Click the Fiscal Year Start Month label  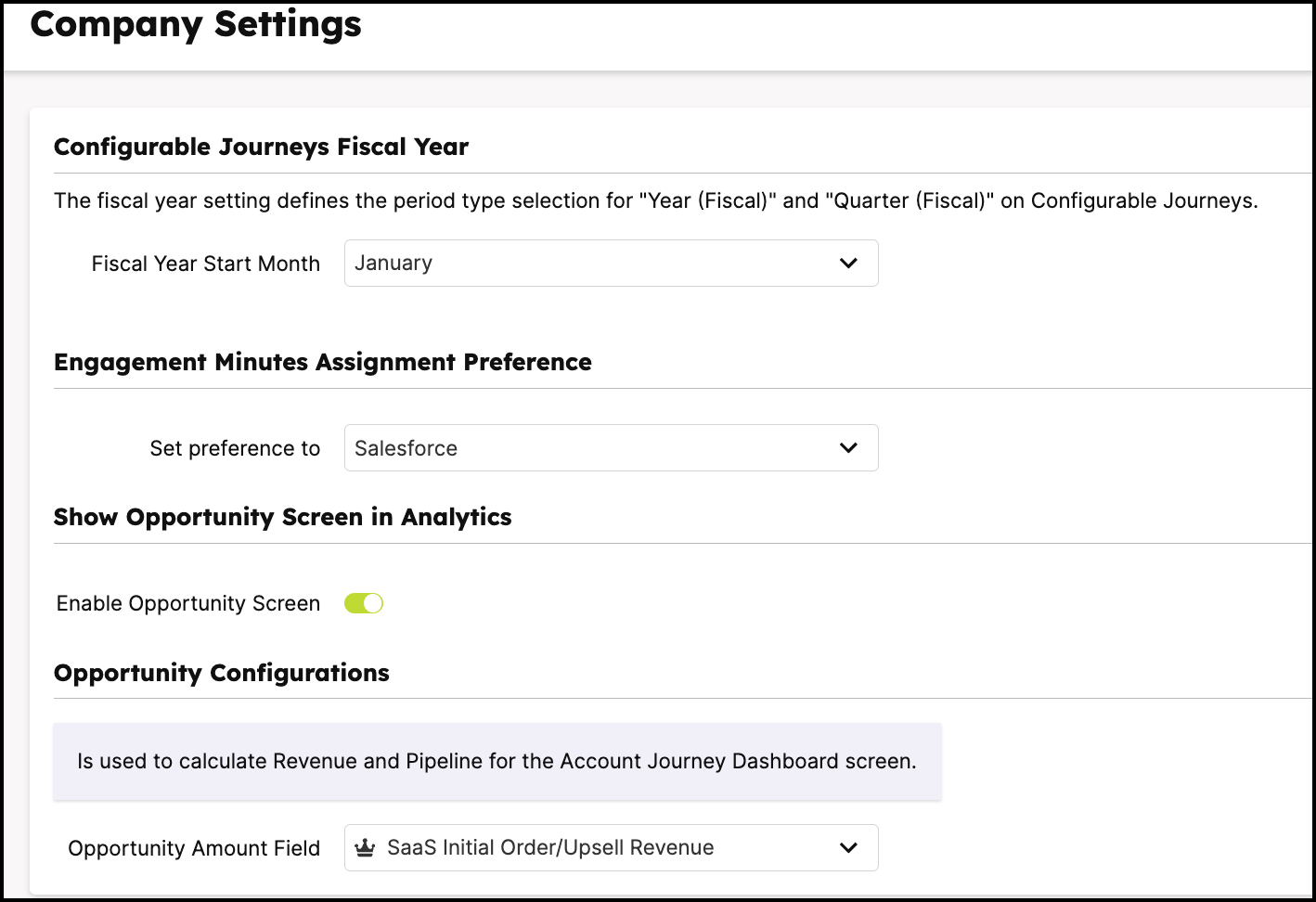[x=206, y=264]
